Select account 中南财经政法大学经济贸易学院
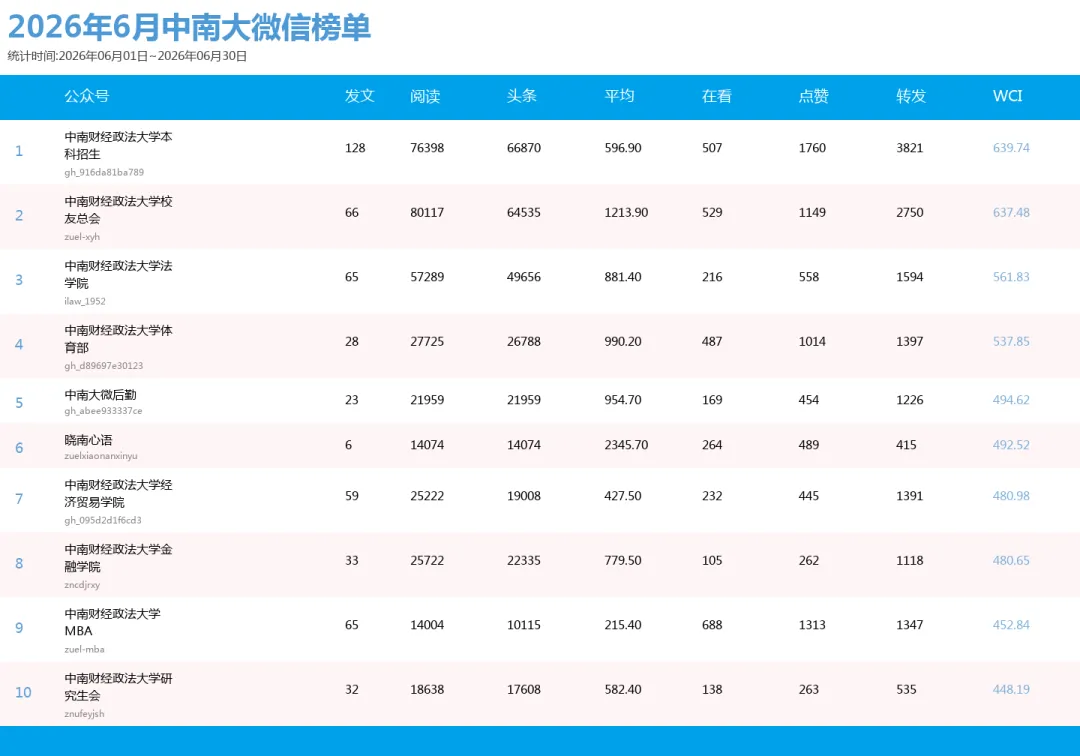The height and width of the screenshot is (756, 1080). click(118, 493)
